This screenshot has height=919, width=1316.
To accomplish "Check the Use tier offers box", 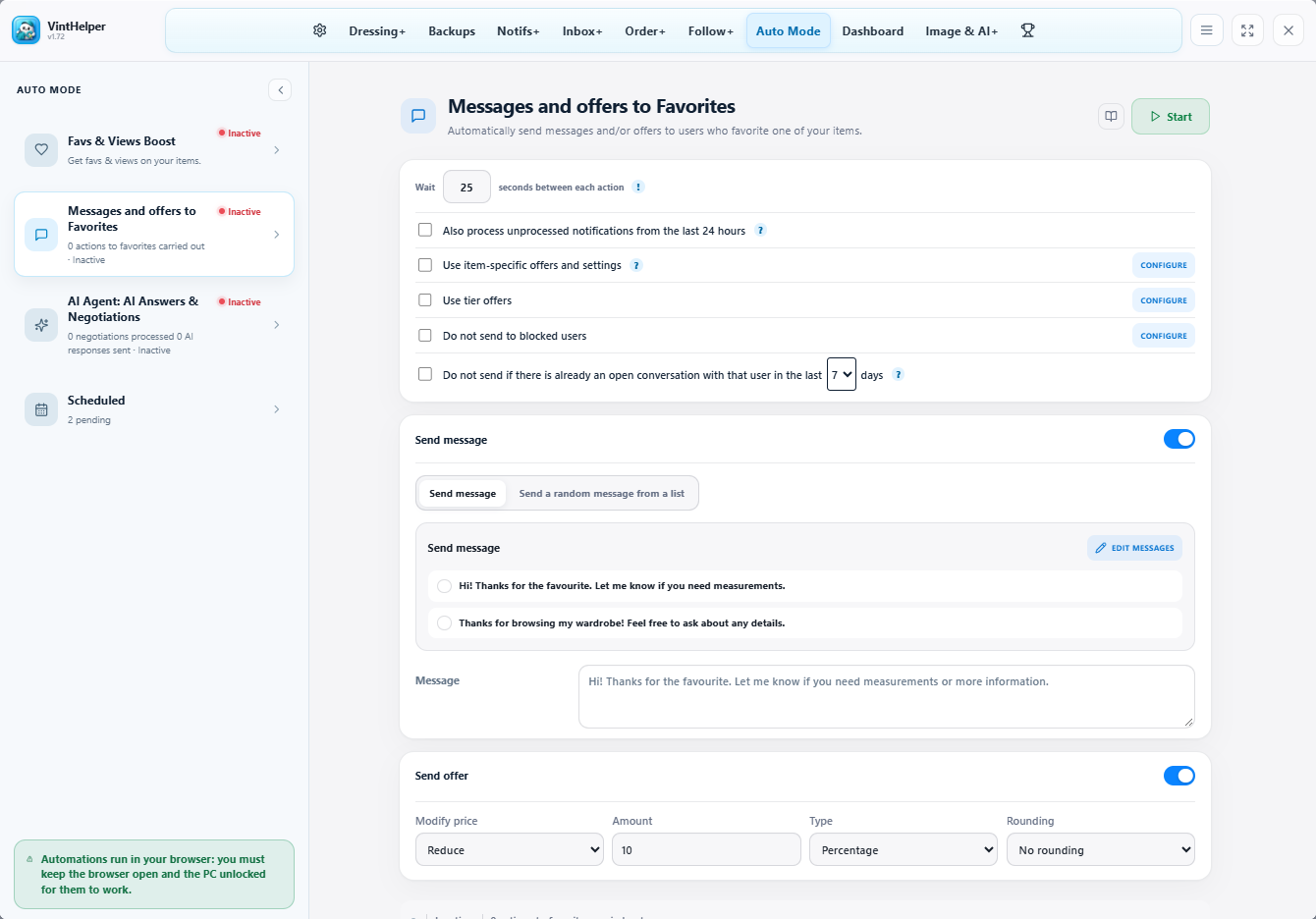I will point(425,300).
